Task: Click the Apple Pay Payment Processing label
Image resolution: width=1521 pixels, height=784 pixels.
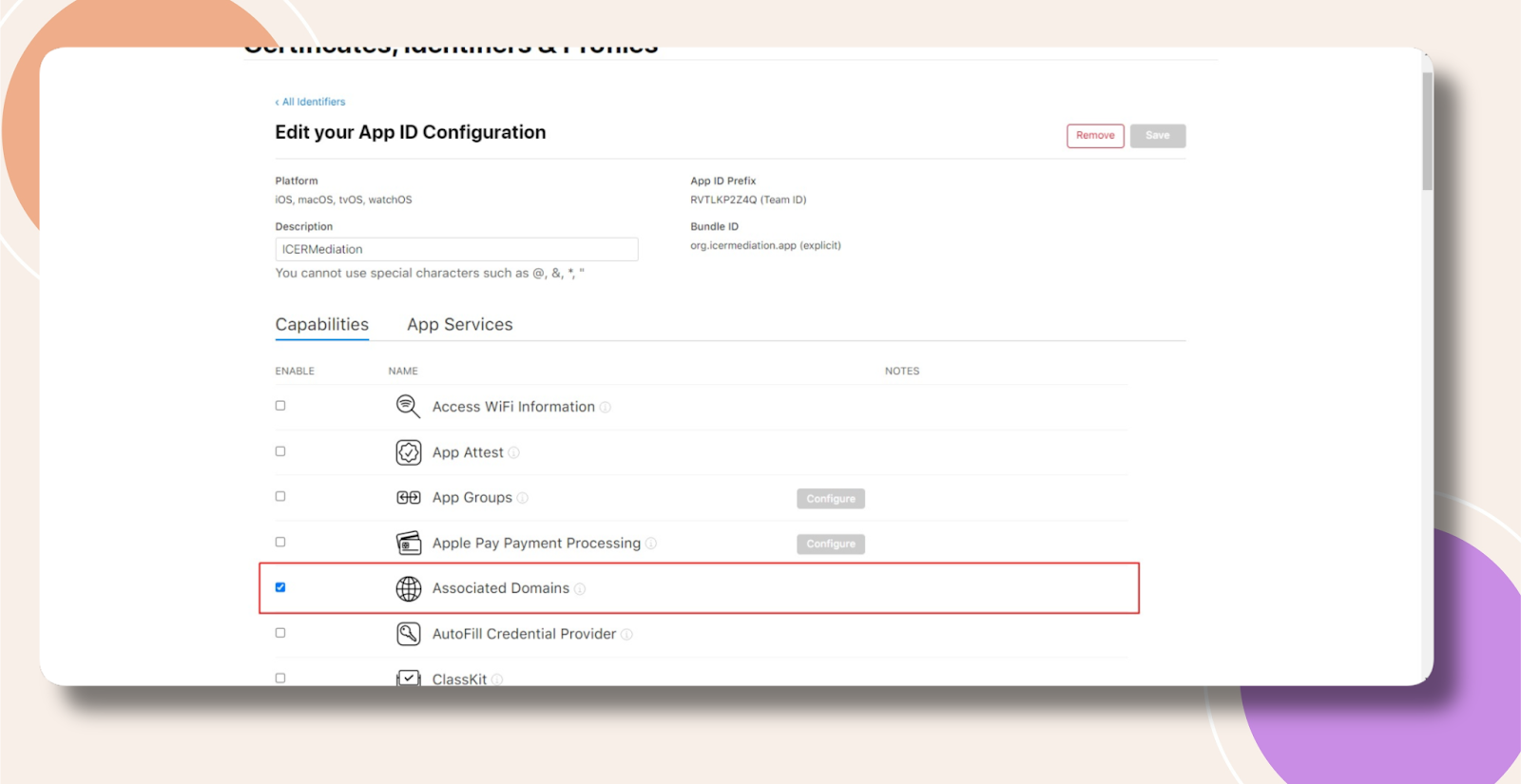Action: tap(536, 544)
